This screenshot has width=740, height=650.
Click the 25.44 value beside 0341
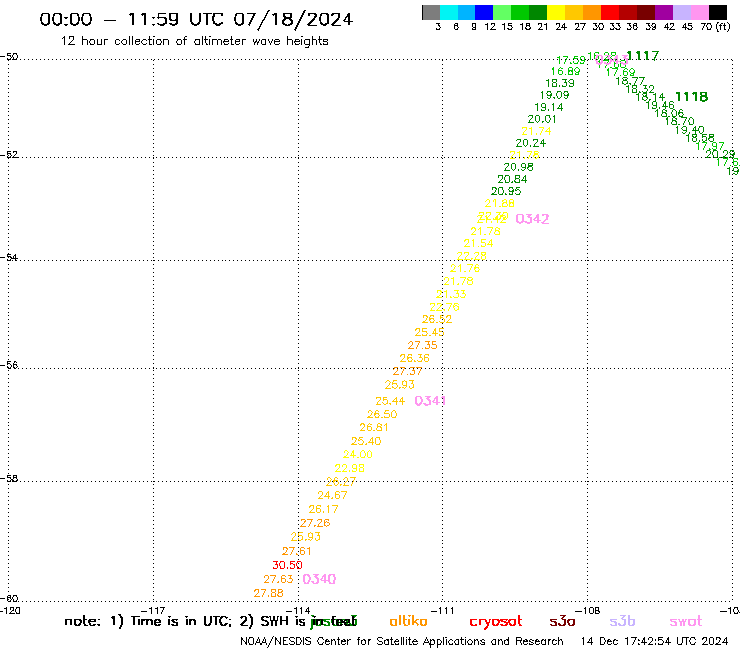pyautogui.click(x=390, y=401)
